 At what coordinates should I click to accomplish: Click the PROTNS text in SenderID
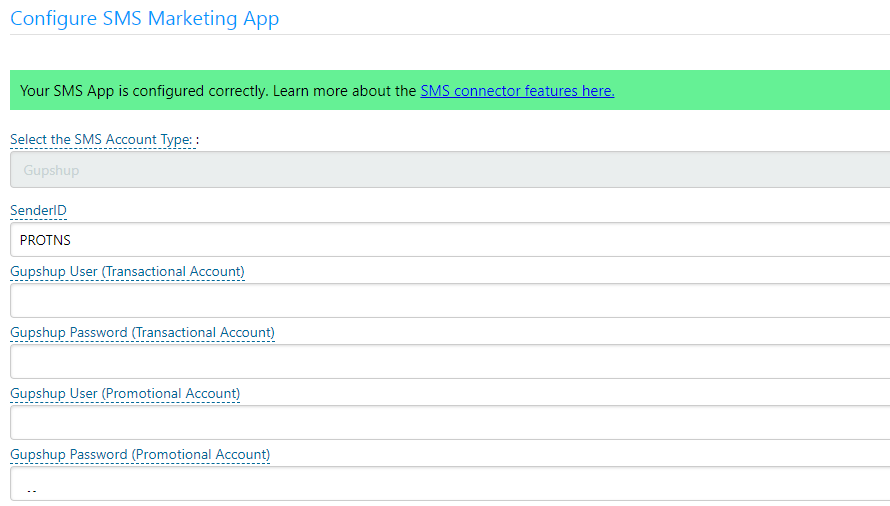point(45,240)
